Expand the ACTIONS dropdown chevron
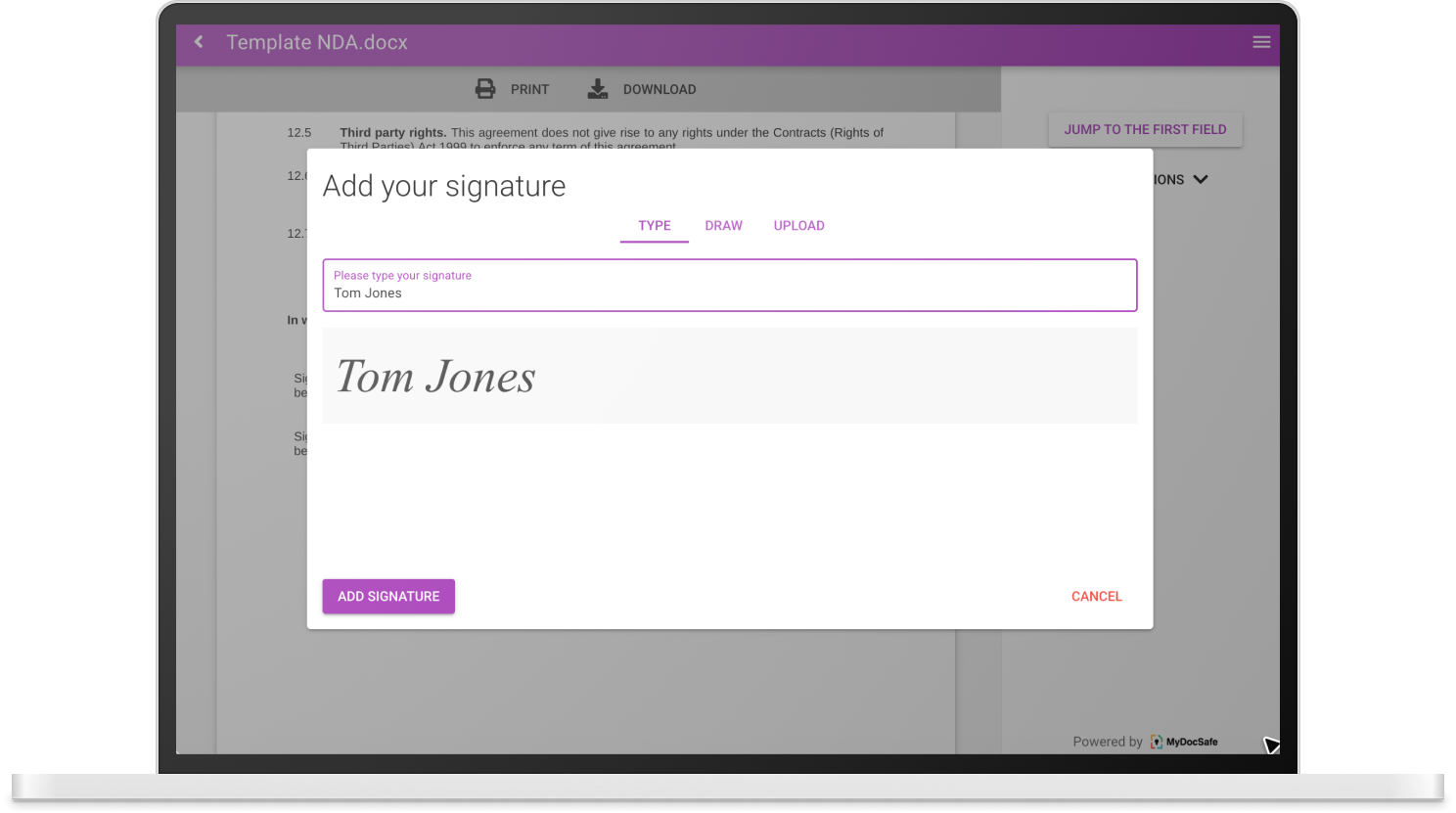 pyautogui.click(x=1203, y=179)
